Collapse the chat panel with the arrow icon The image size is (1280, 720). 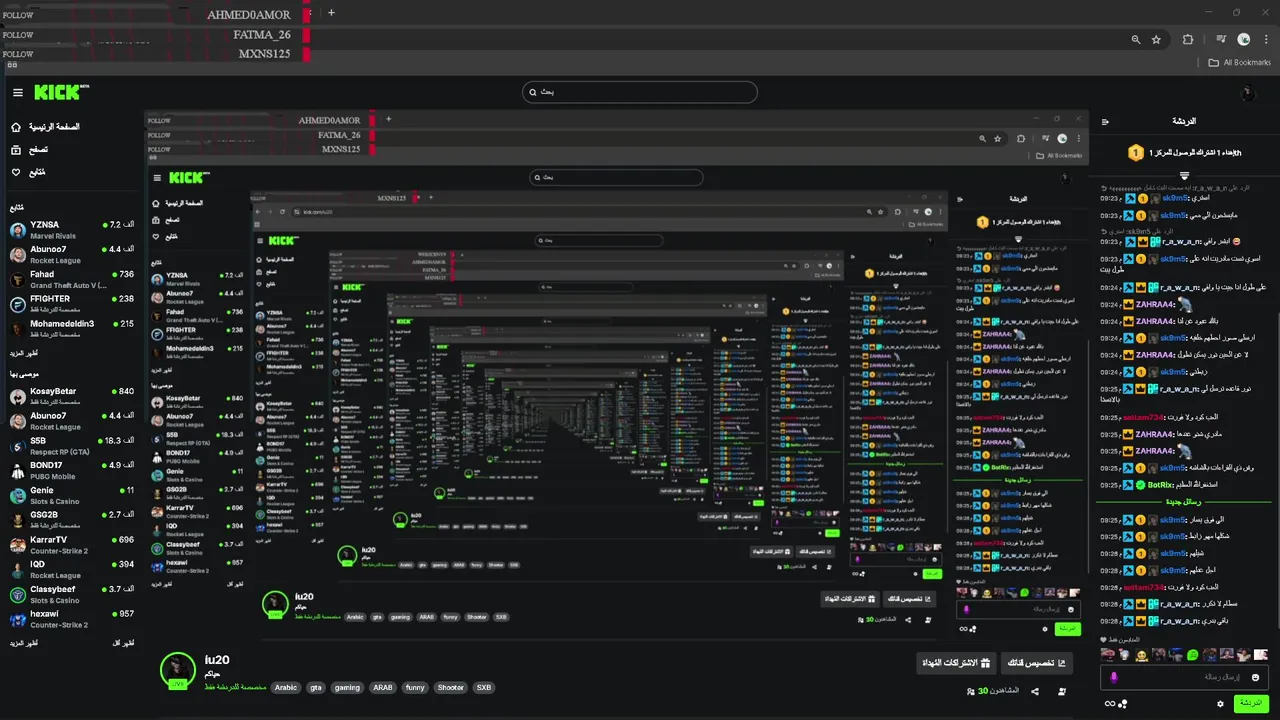tap(1105, 122)
